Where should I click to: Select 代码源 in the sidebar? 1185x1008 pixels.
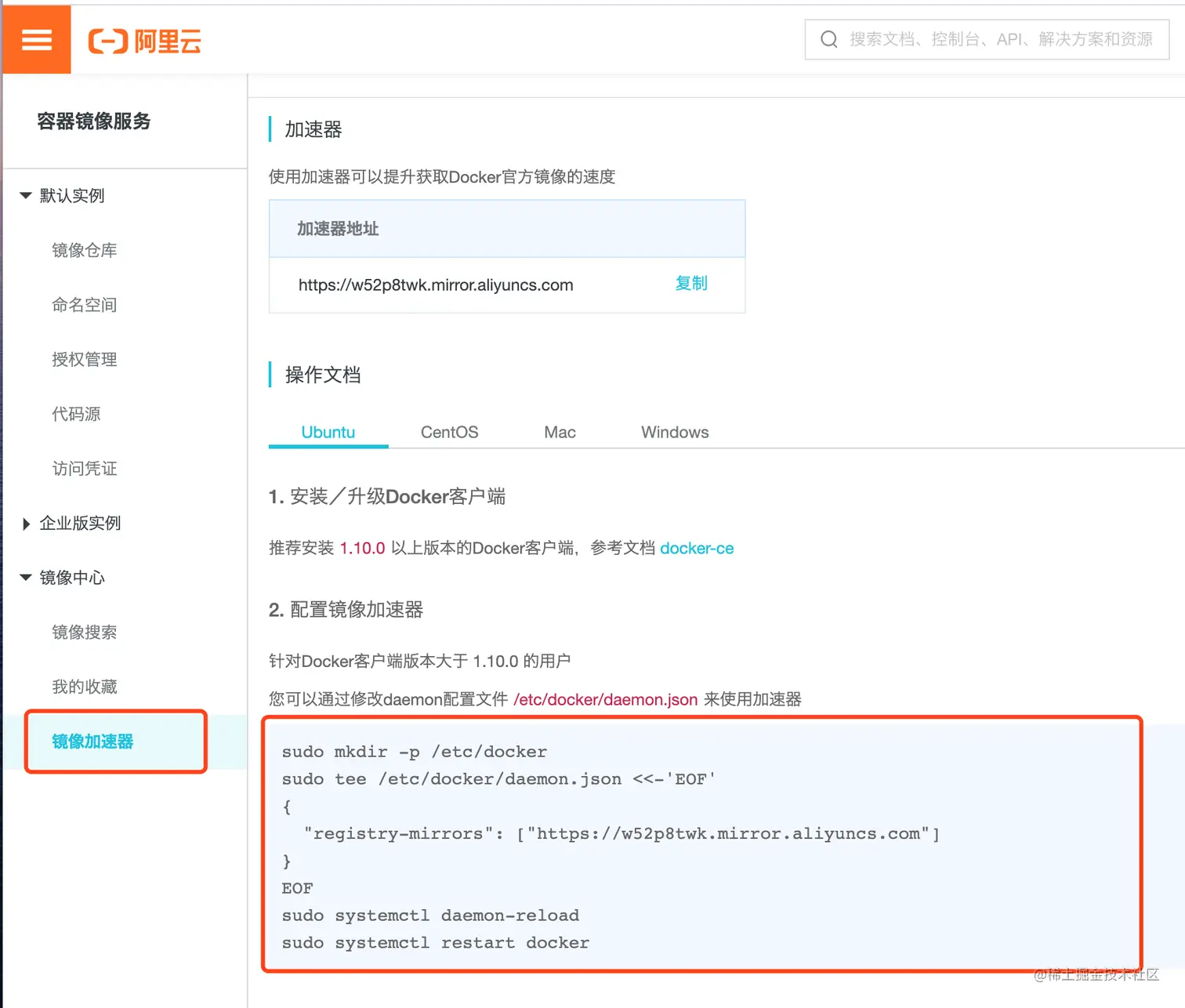coord(76,414)
